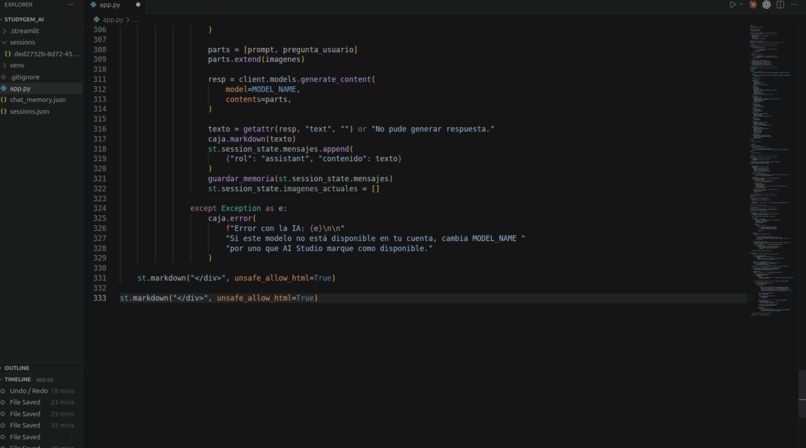Expand the OUTLINE section
The height and width of the screenshot is (448, 806).
[16, 368]
